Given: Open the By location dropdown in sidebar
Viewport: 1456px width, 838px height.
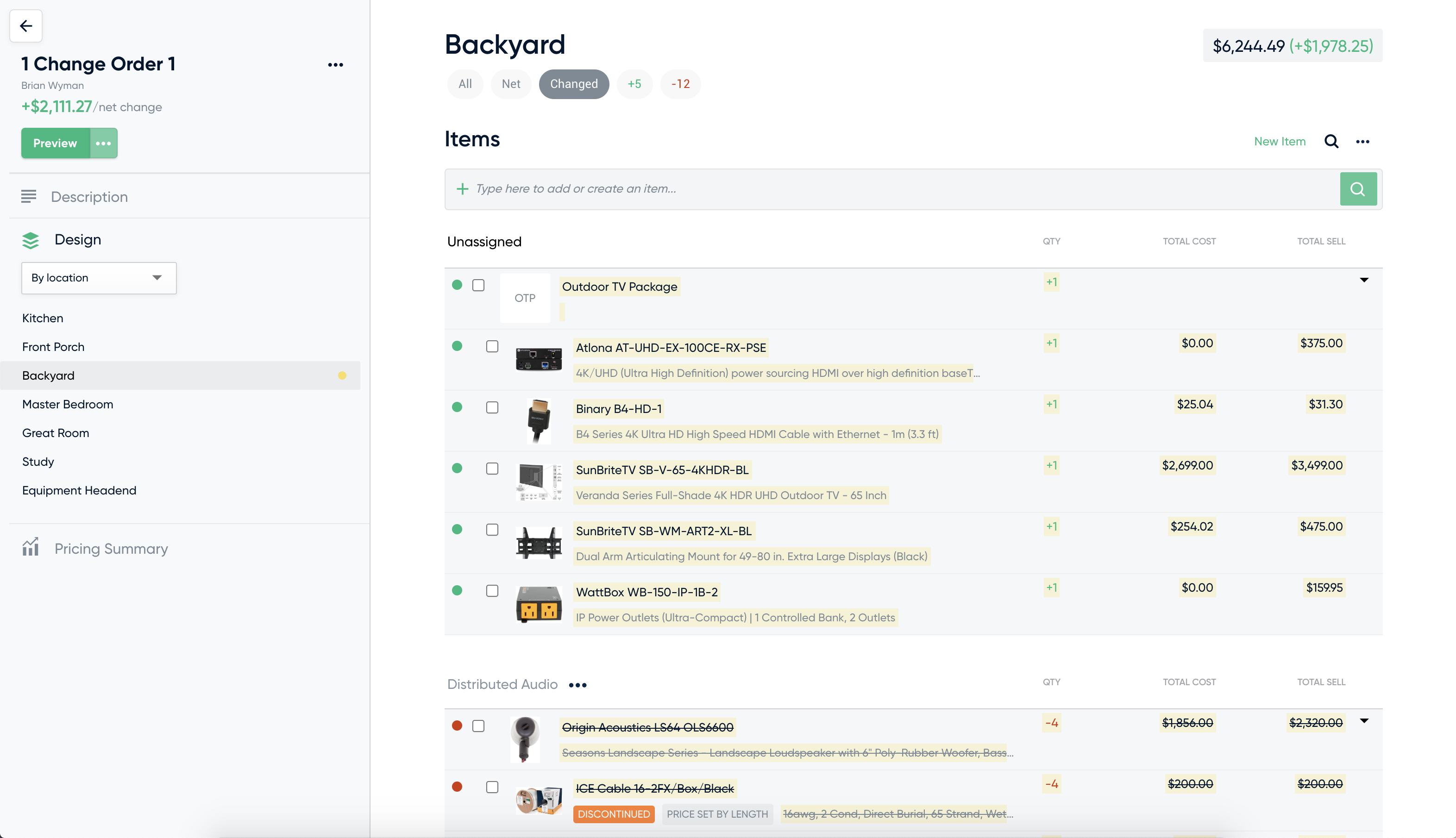Looking at the screenshot, I should pos(98,278).
